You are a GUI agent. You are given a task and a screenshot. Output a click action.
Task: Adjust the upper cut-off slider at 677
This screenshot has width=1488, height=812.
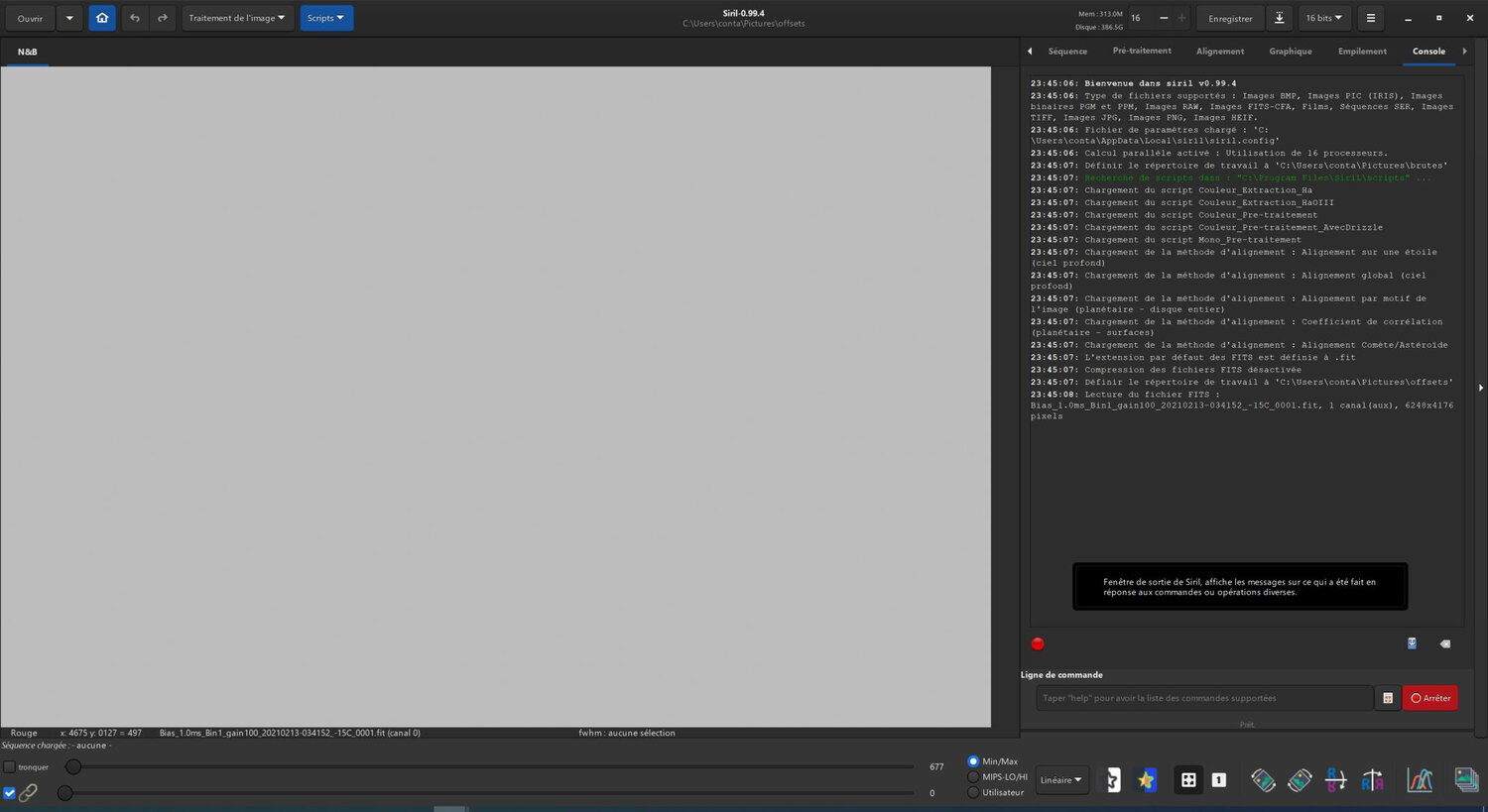[x=73, y=766]
